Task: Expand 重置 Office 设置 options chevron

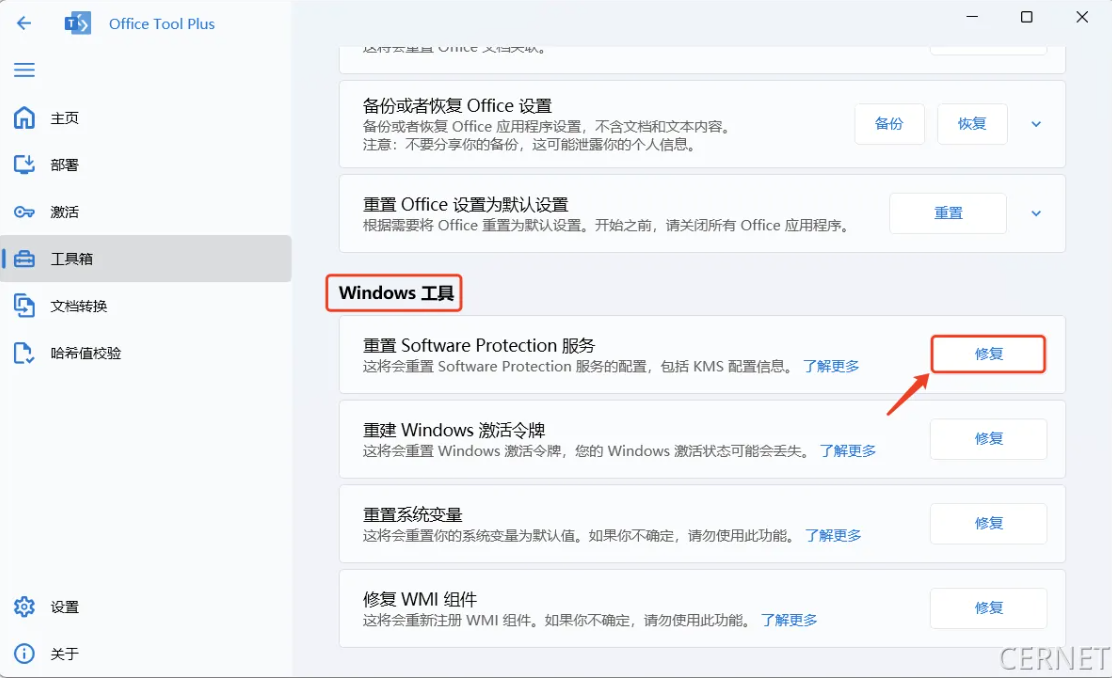Action: tap(1036, 213)
